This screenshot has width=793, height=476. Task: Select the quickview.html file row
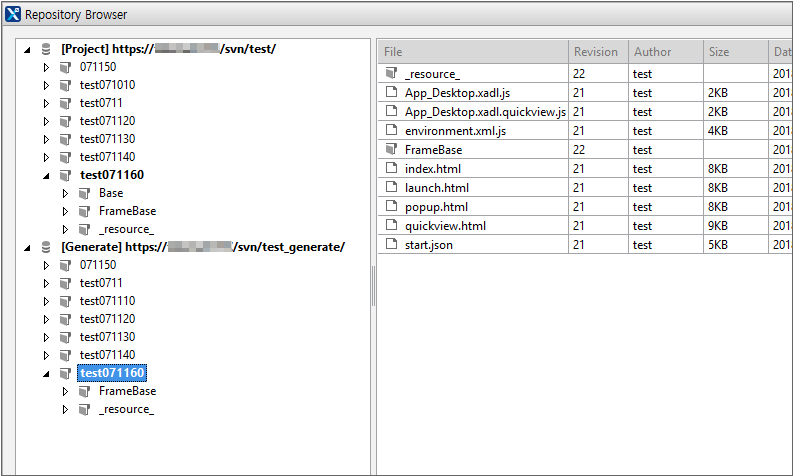coord(445,226)
